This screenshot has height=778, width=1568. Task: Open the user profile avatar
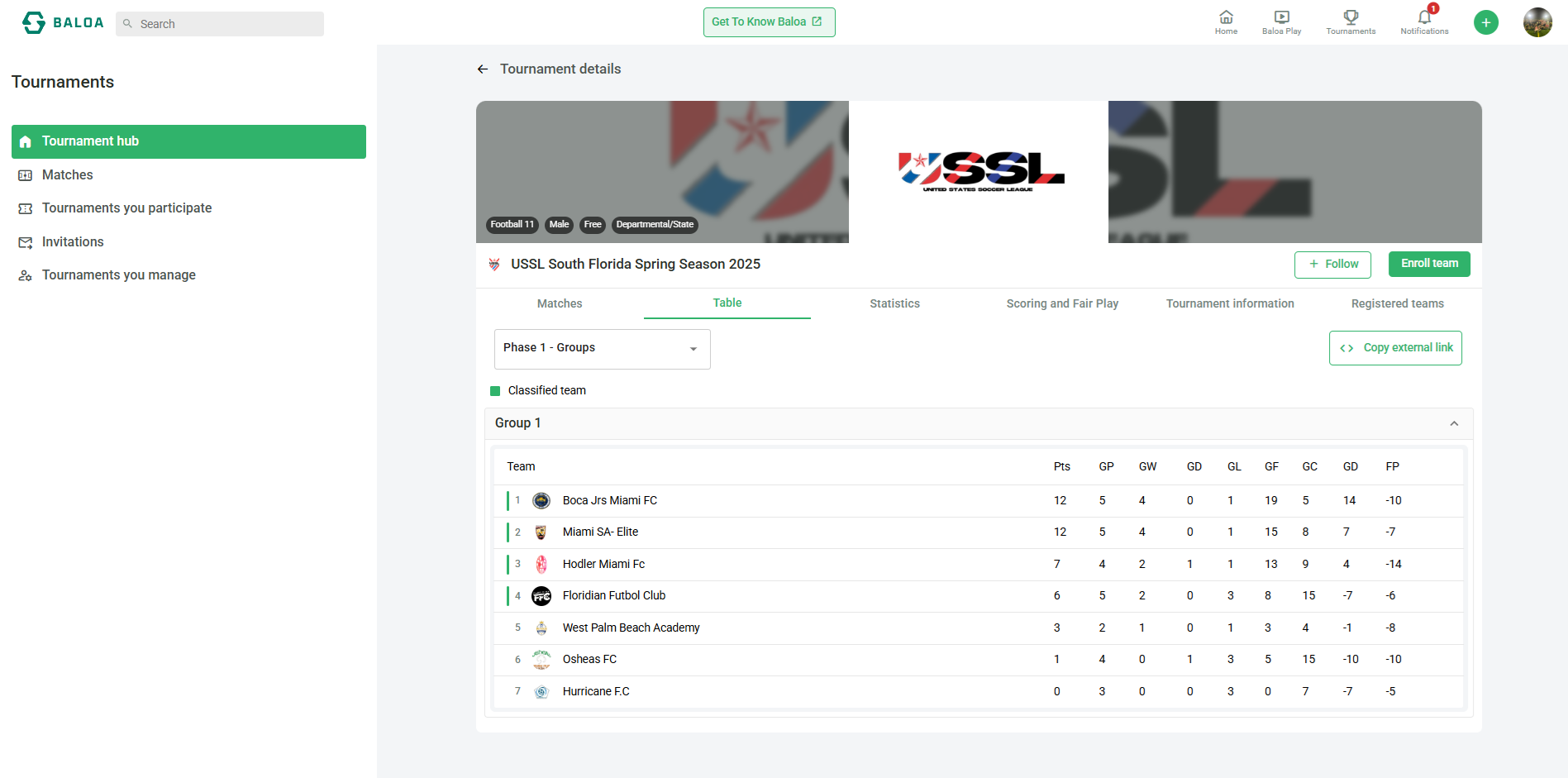coord(1537,22)
